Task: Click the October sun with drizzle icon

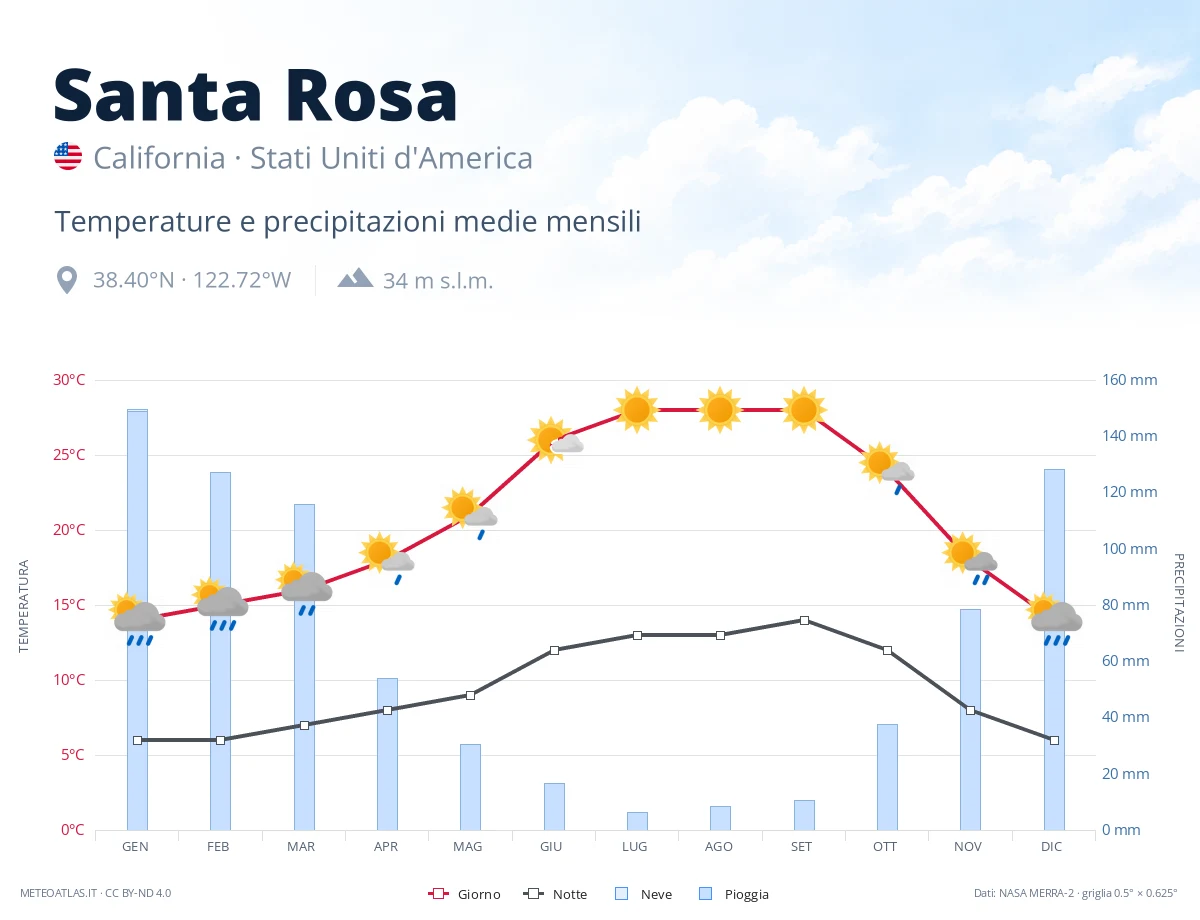Action: pyautogui.click(x=887, y=468)
